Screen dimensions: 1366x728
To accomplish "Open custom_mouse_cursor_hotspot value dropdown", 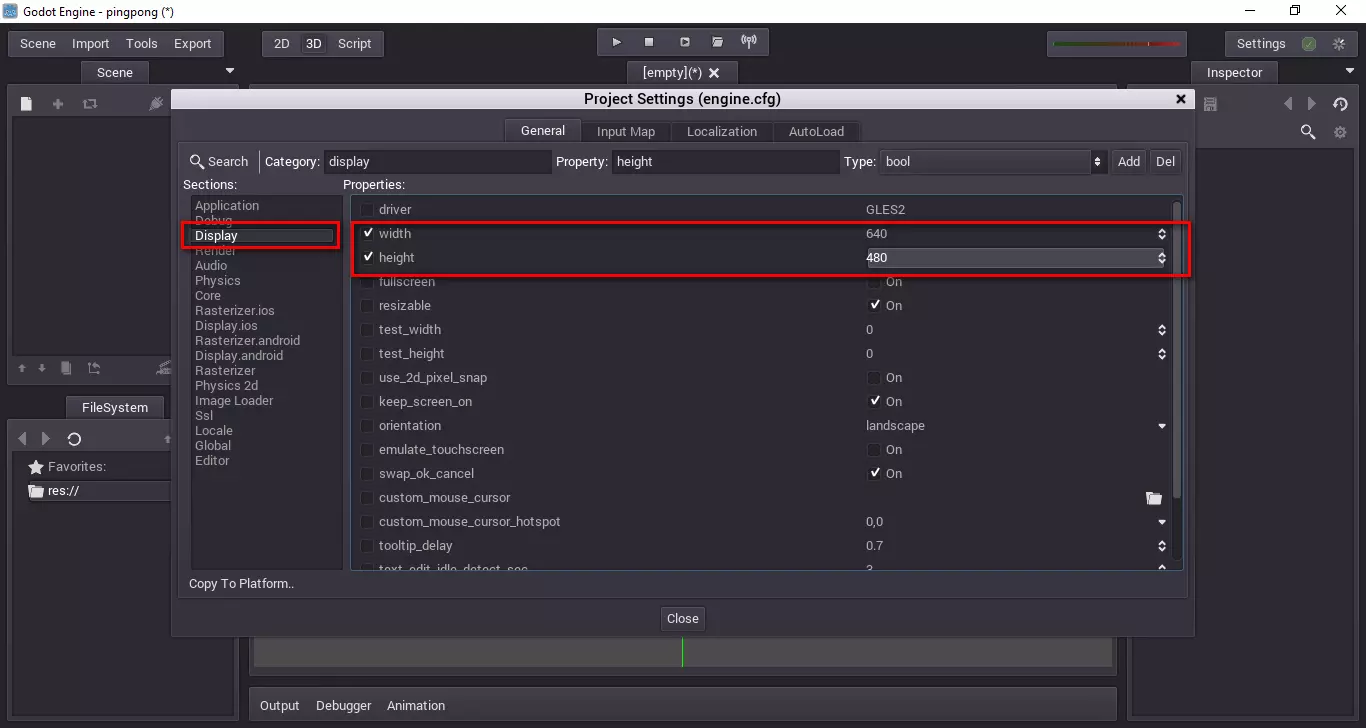I will (x=1161, y=522).
